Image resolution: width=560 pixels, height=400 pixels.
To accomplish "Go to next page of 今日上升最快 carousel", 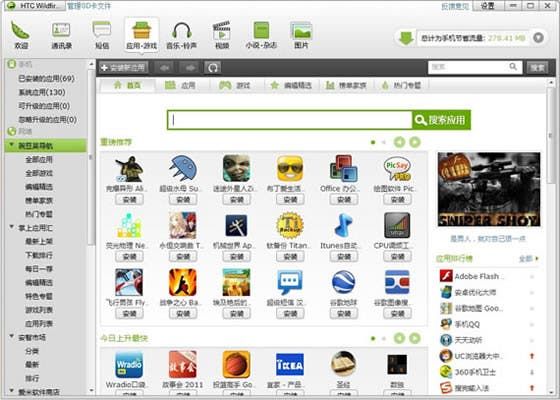I will pyautogui.click(x=415, y=338).
